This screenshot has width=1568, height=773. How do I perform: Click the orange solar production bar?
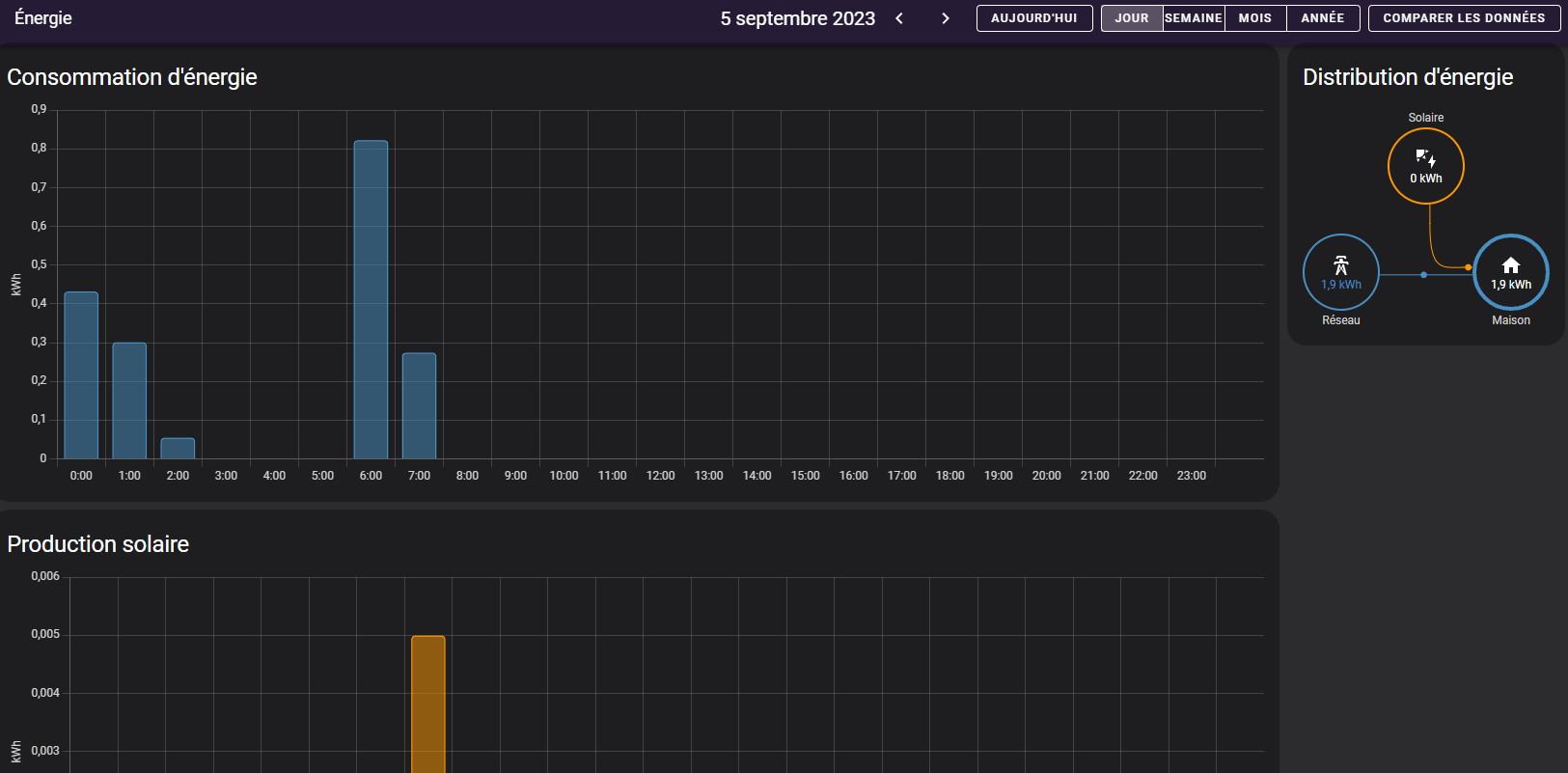[x=427, y=704]
